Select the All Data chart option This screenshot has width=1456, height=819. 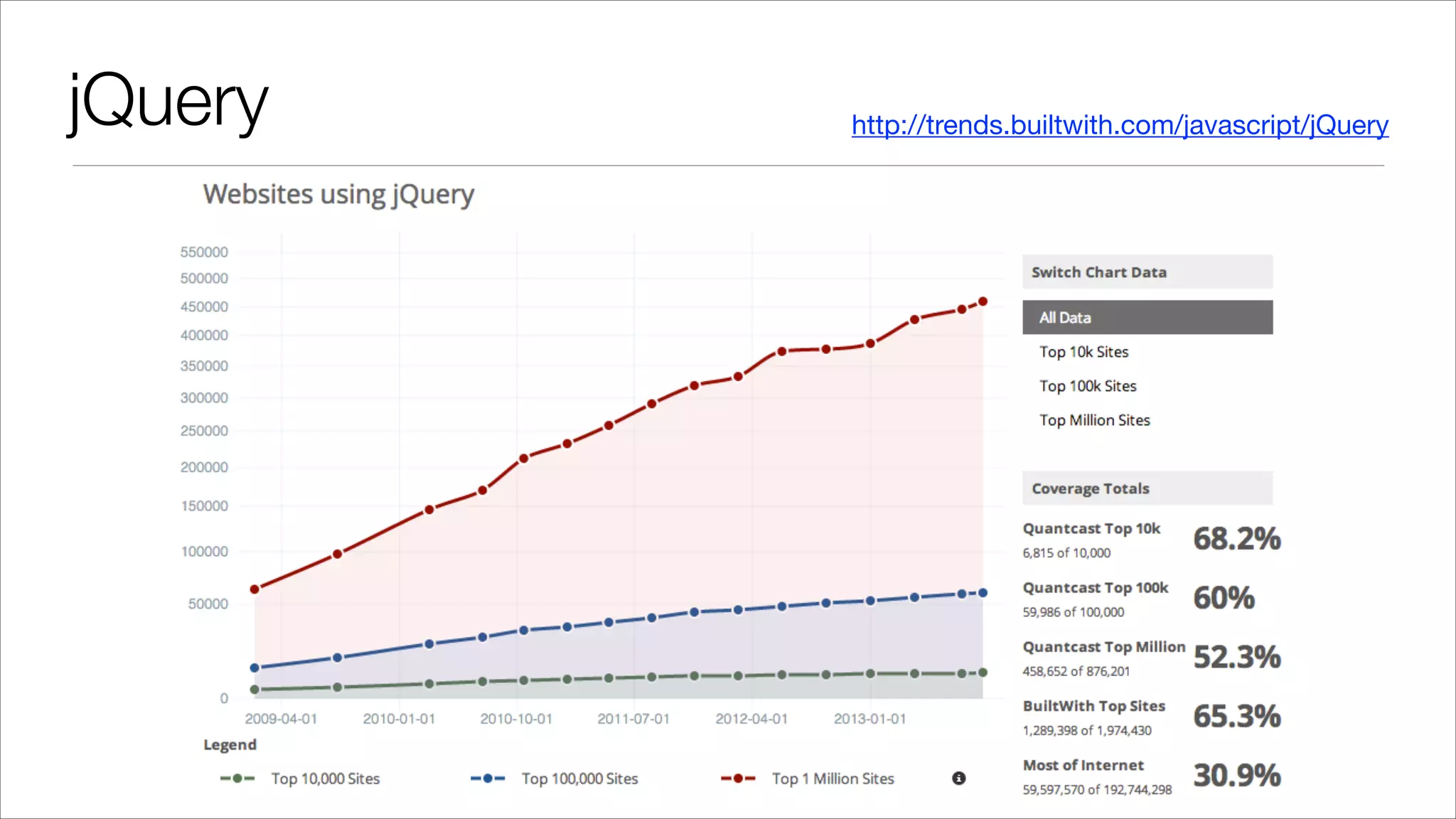click(1065, 318)
